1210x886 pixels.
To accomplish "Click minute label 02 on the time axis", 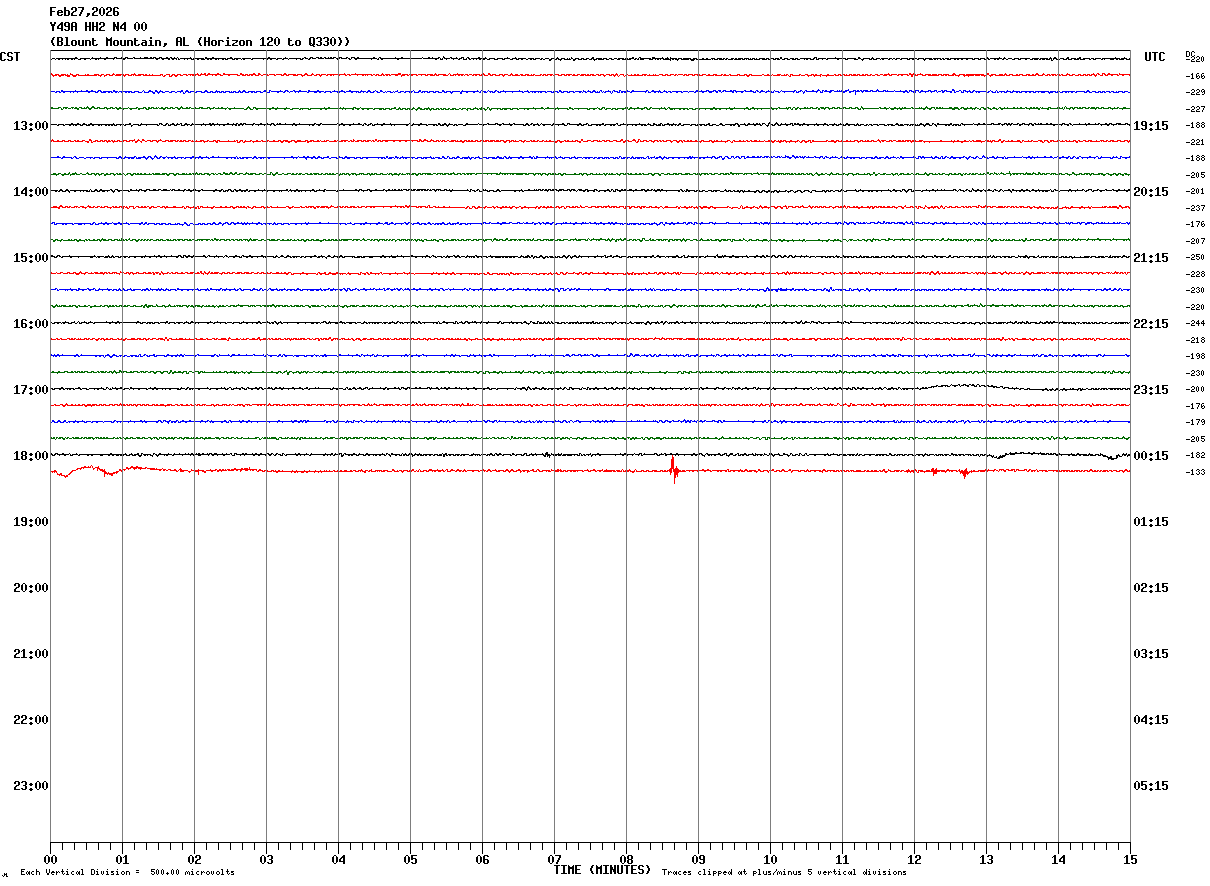I will 194,859.
